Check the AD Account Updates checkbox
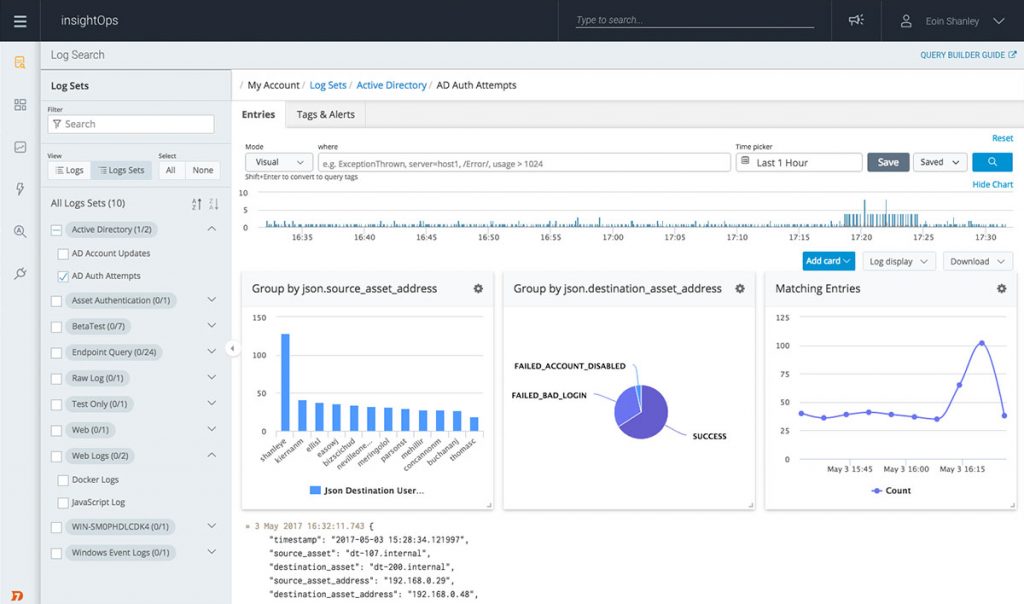The width and height of the screenshot is (1024, 604). (63, 253)
